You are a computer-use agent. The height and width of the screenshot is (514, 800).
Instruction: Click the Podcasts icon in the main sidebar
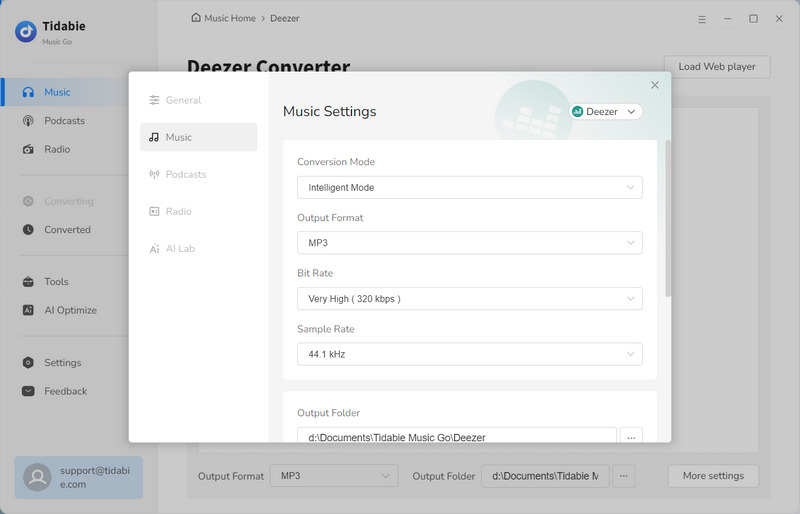tap(28, 121)
